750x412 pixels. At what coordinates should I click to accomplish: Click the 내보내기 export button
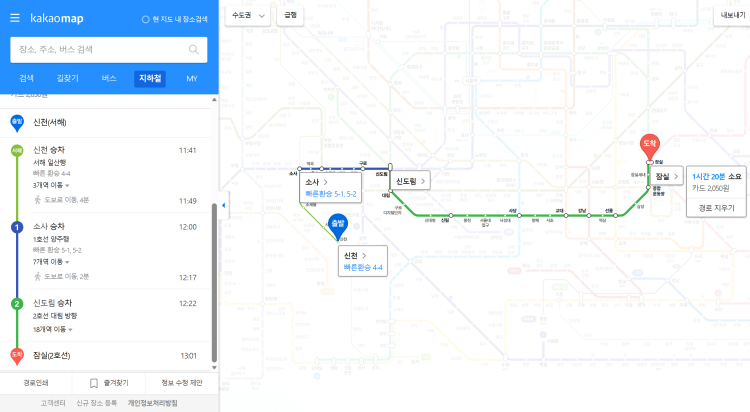729,15
